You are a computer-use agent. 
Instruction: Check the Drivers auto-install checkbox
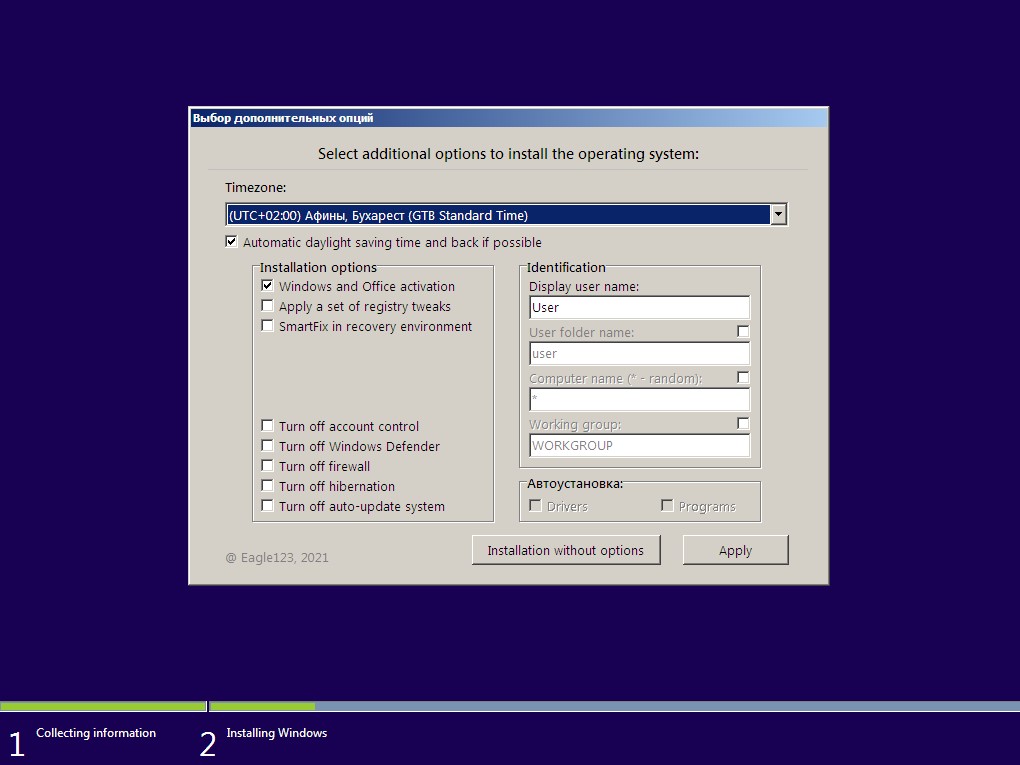pos(535,505)
